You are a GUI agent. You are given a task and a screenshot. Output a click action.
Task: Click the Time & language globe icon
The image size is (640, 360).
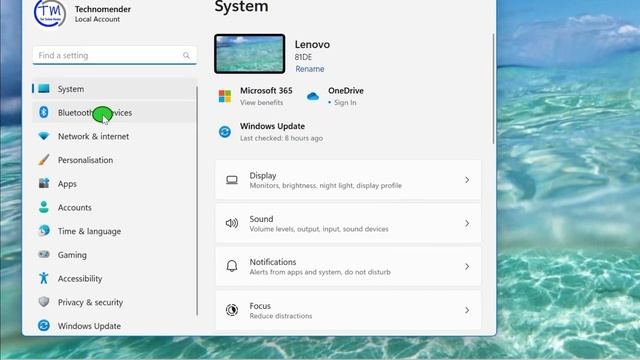(x=44, y=231)
